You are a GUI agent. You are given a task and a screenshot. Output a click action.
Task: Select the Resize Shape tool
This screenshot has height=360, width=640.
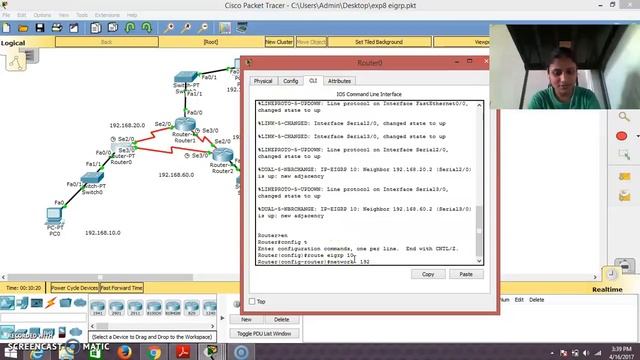point(624,155)
